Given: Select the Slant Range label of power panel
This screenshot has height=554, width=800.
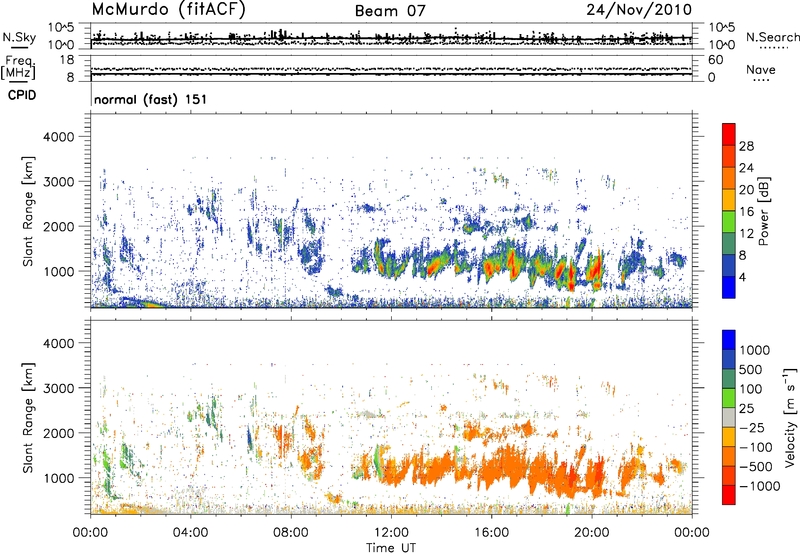Looking at the screenshot, I should [x=28, y=211].
